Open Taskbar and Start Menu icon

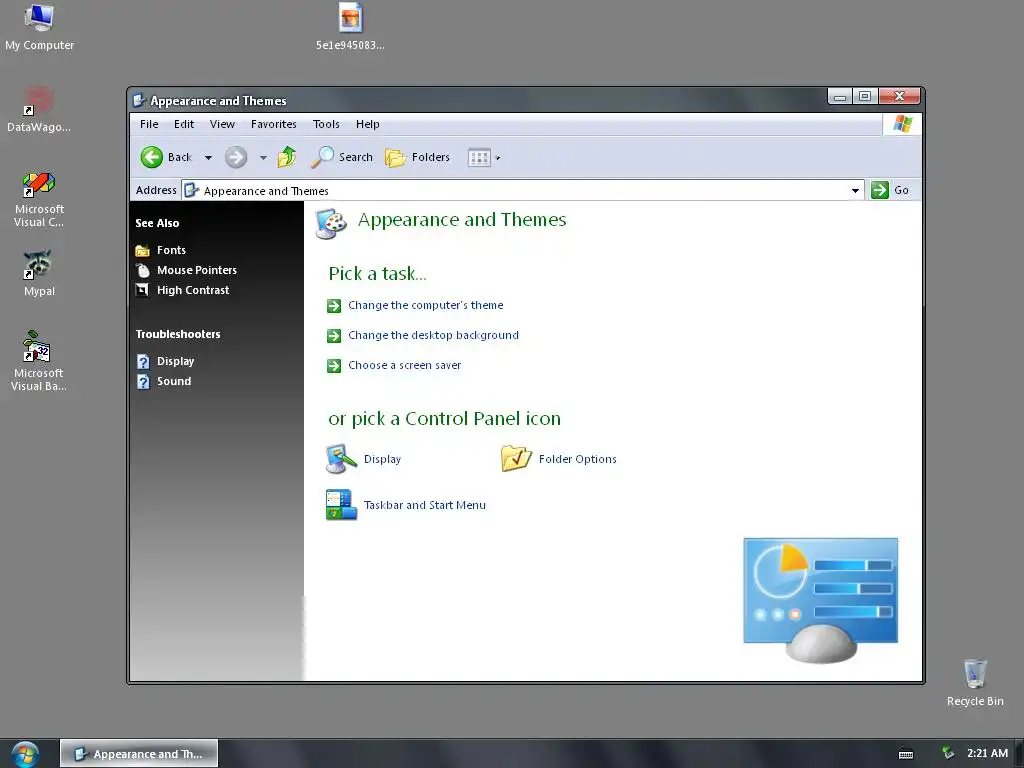(x=341, y=505)
